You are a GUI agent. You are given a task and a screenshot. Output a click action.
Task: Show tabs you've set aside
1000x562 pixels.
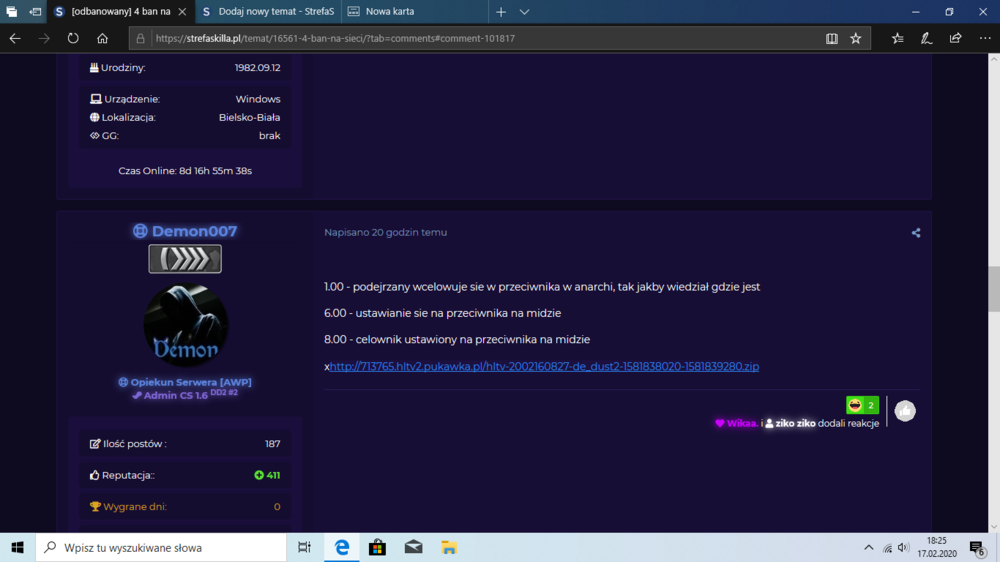(x=11, y=11)
